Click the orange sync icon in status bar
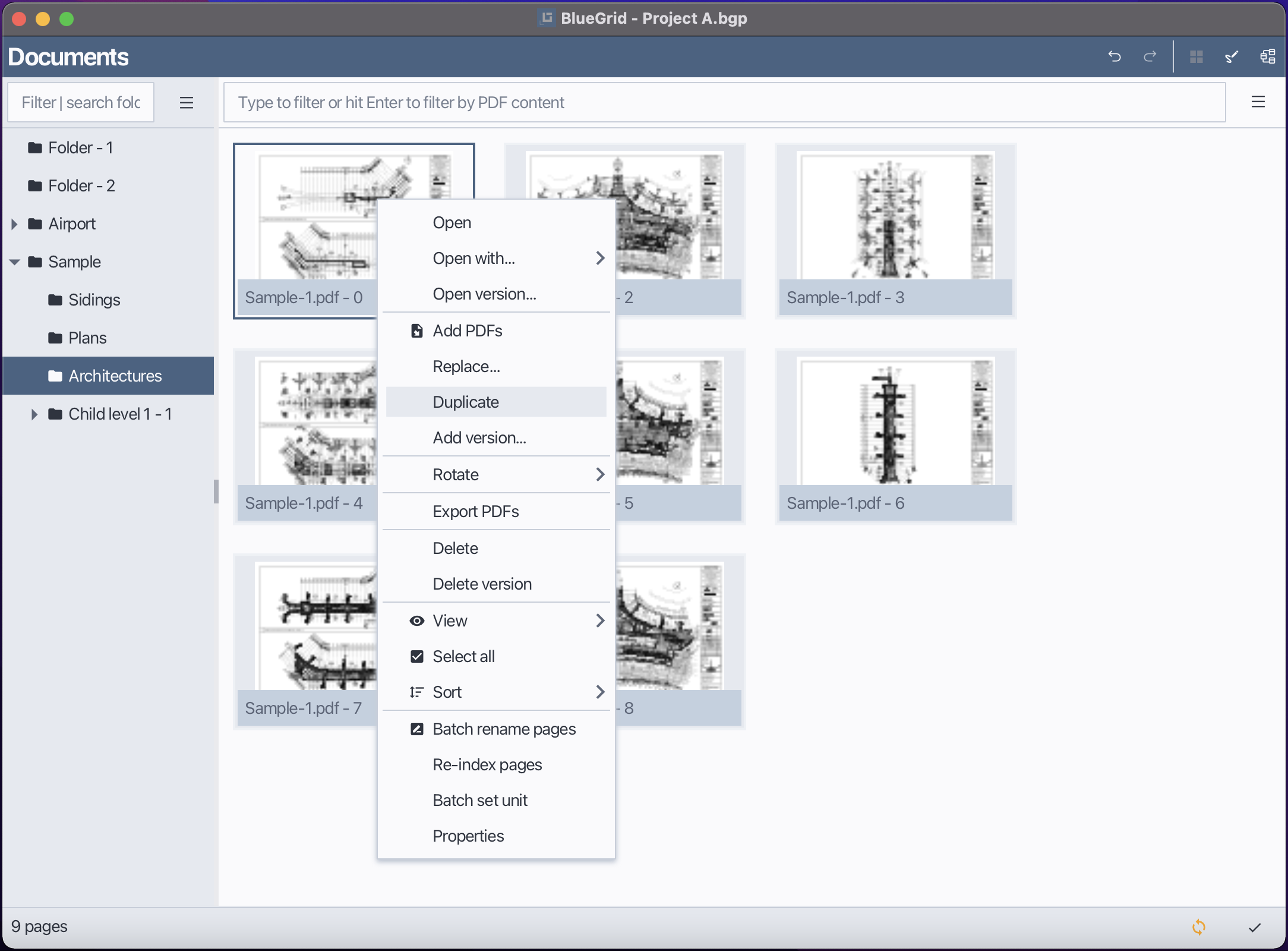The height and width of the screenshot is (951, 1288). [x=1198, y=927]
